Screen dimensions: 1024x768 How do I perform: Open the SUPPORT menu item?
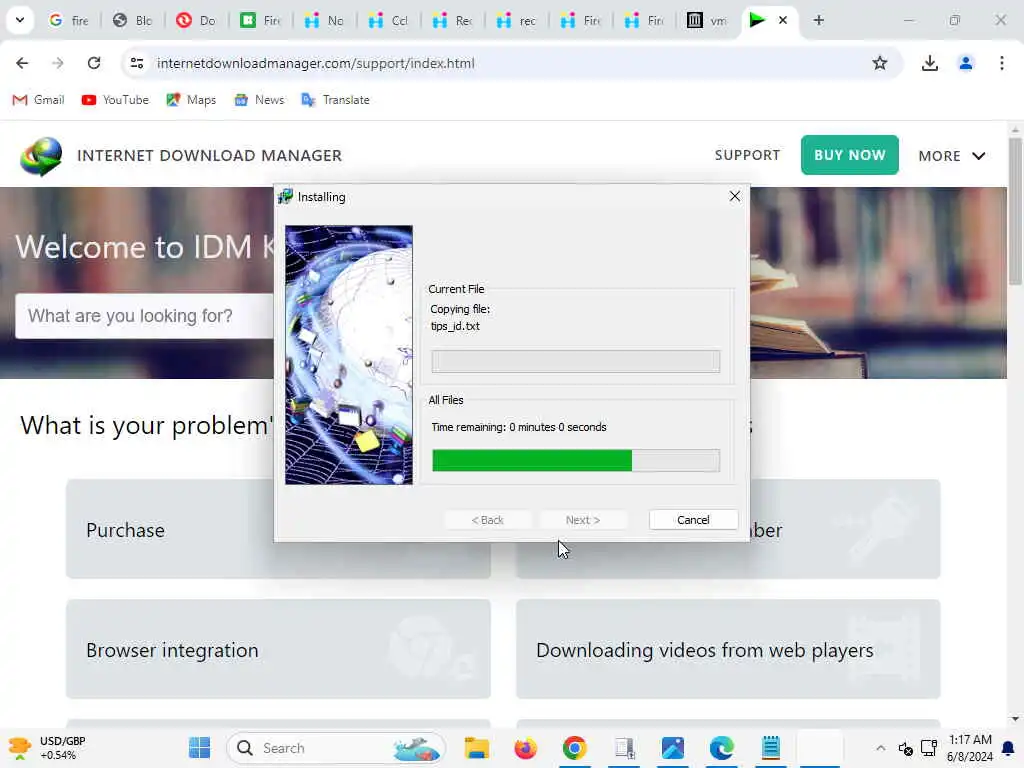pyautogui.click(x=747, y=155)
